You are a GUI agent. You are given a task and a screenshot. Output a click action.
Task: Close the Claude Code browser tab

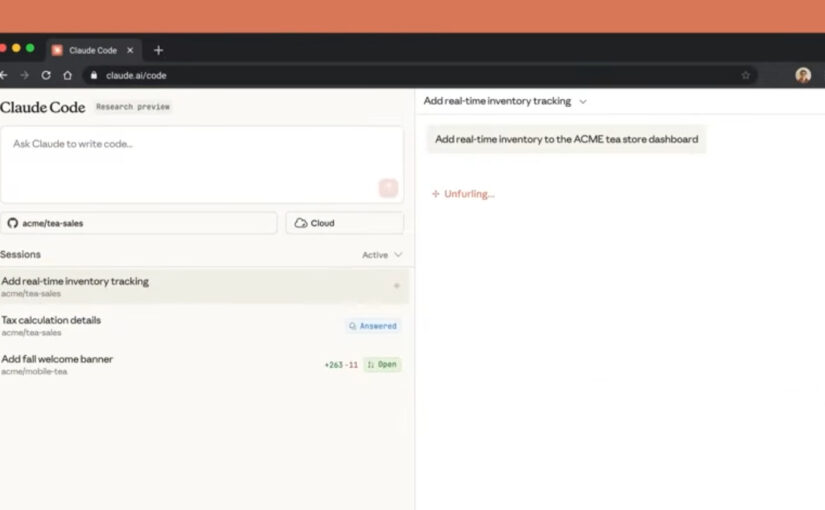[130, 50]
